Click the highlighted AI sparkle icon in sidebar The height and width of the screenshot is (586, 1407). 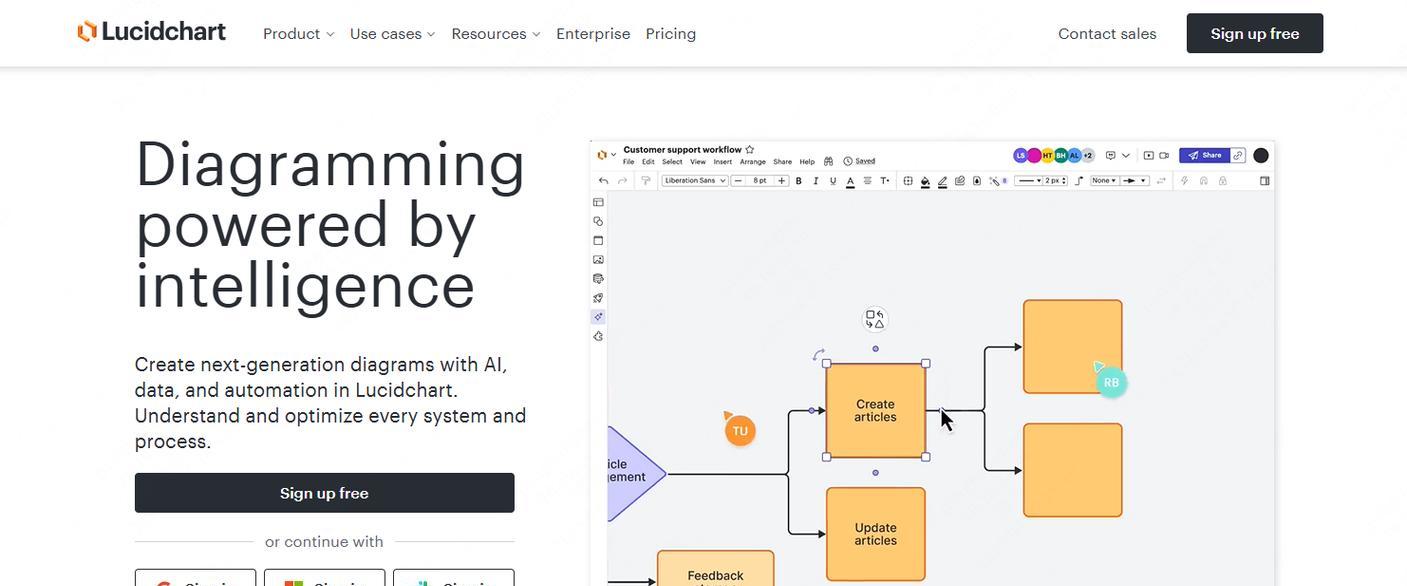598,317
